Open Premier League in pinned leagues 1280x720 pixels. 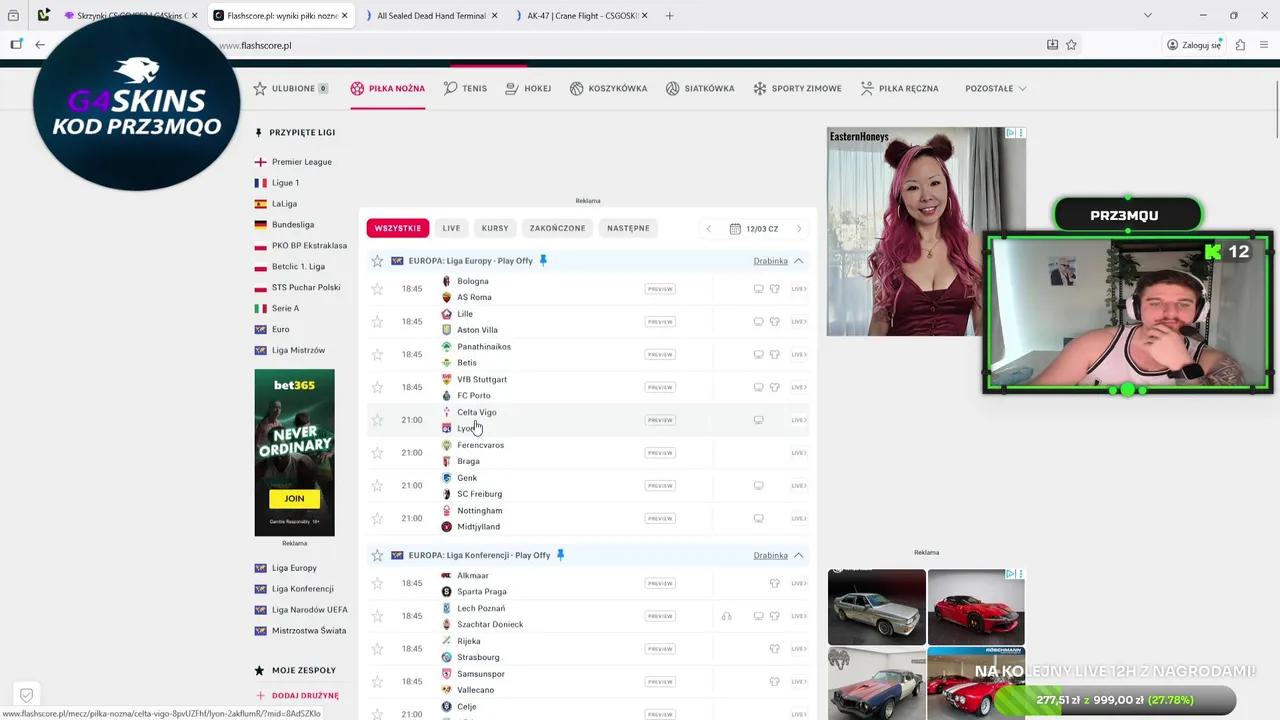301,162
